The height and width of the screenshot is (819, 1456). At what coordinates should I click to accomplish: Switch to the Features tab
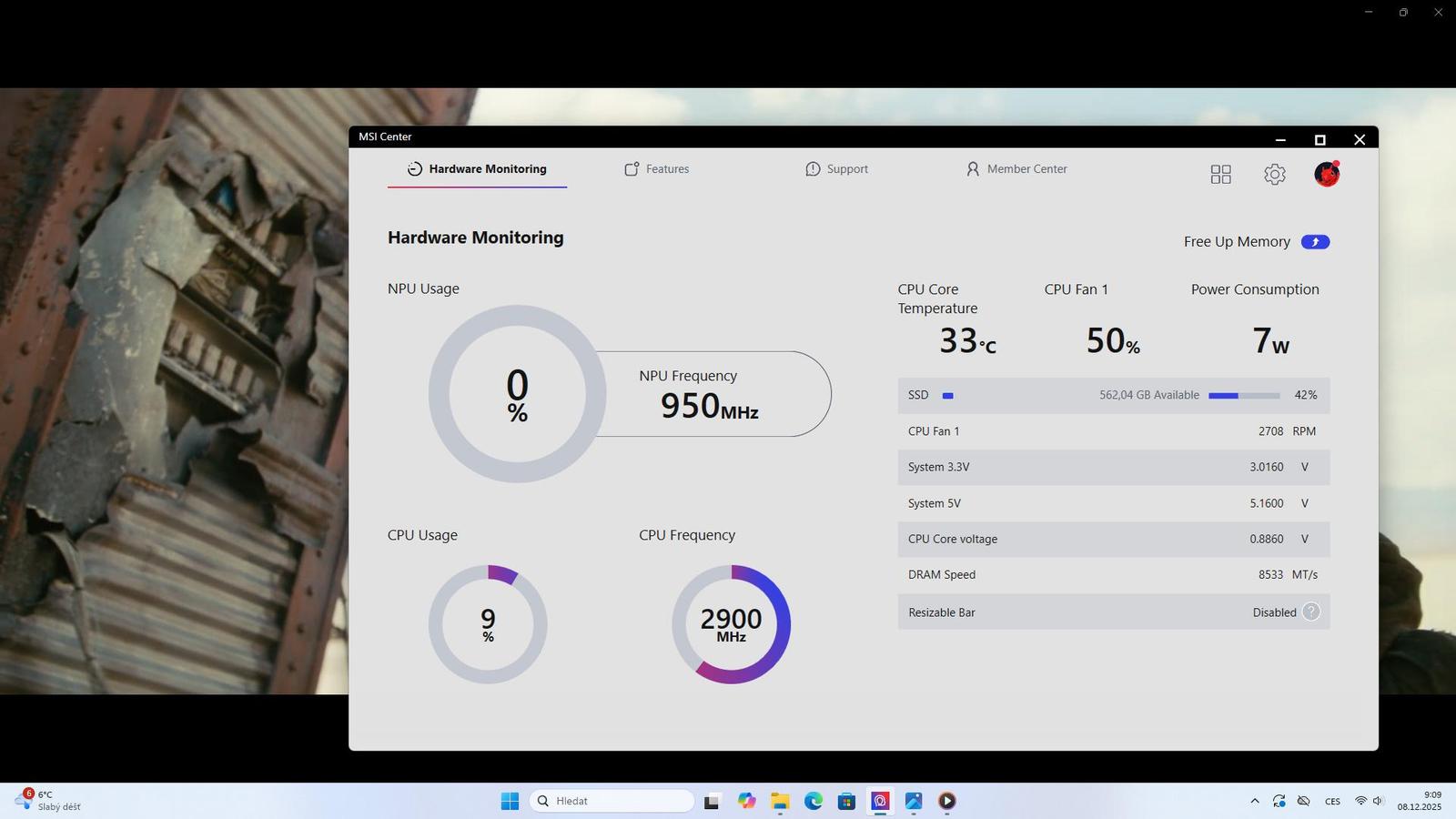click(667, 169)
